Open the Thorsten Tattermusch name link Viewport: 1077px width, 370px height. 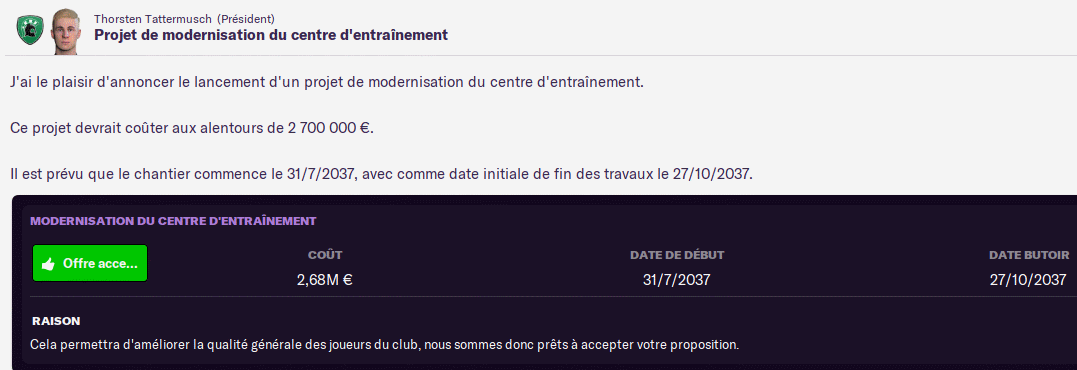152,19
